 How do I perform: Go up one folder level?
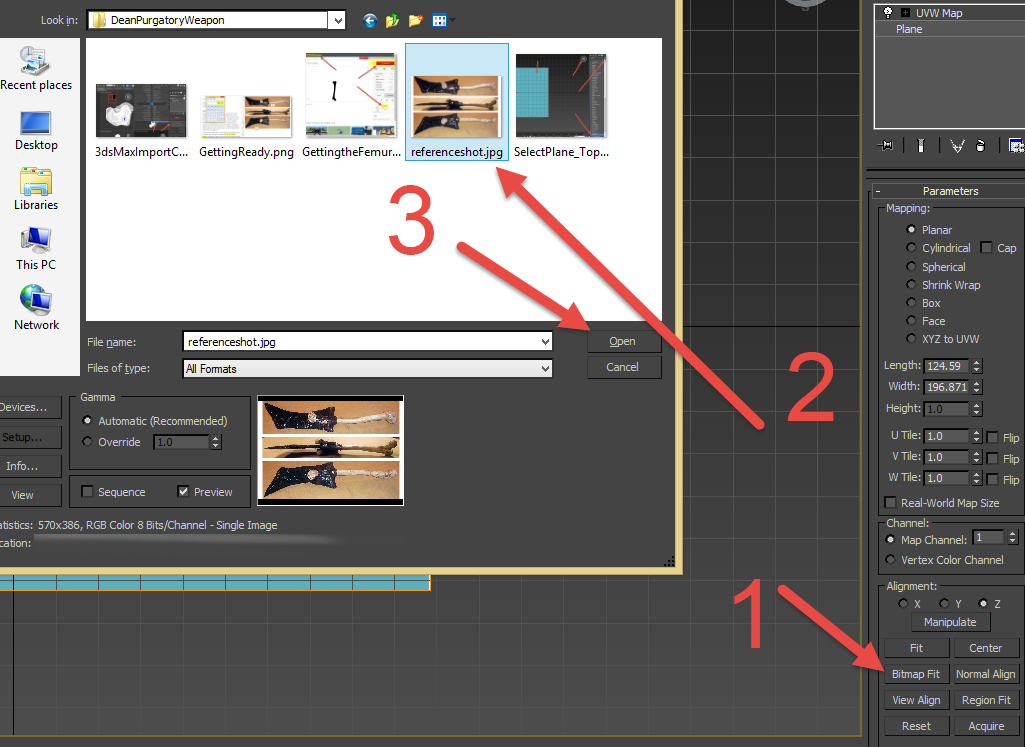392,21
